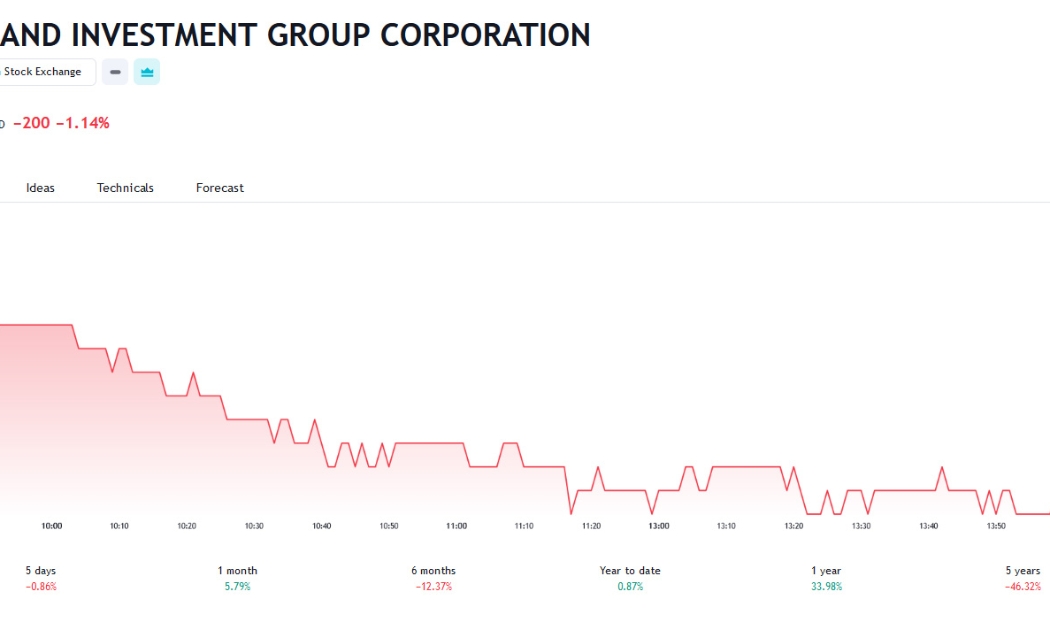This screenshot has width=1050, height=630.
Task: Click the 5.79% one-month change value
Action: (x=237, y=586)
